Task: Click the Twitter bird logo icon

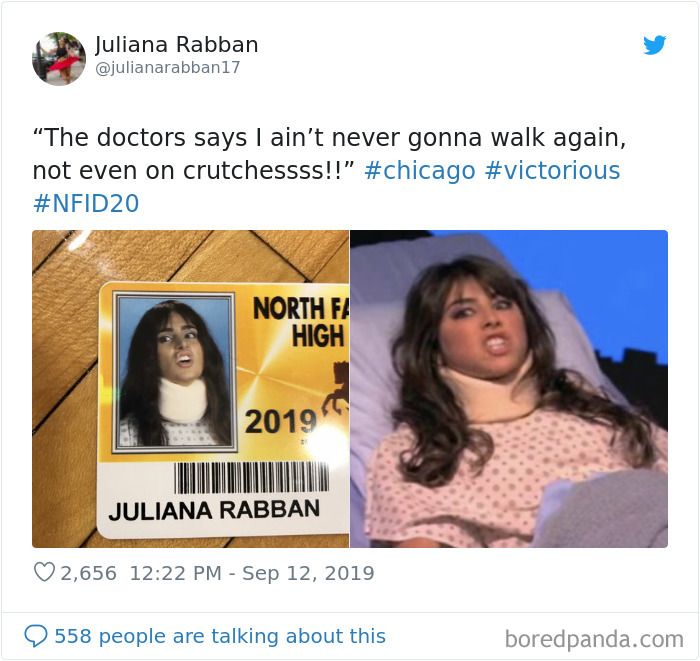Action: point(654,45)
